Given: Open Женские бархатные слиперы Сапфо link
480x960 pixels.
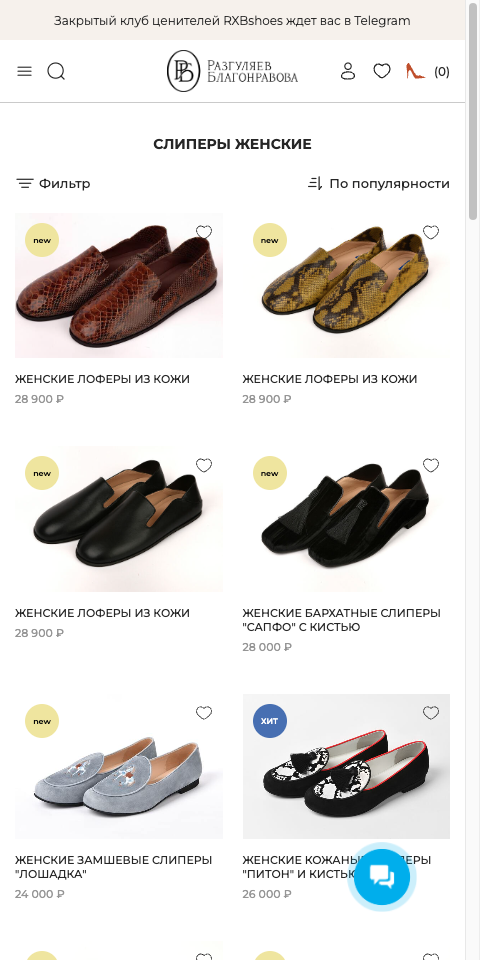Looking at the screenshot, I should click(341, 620).
